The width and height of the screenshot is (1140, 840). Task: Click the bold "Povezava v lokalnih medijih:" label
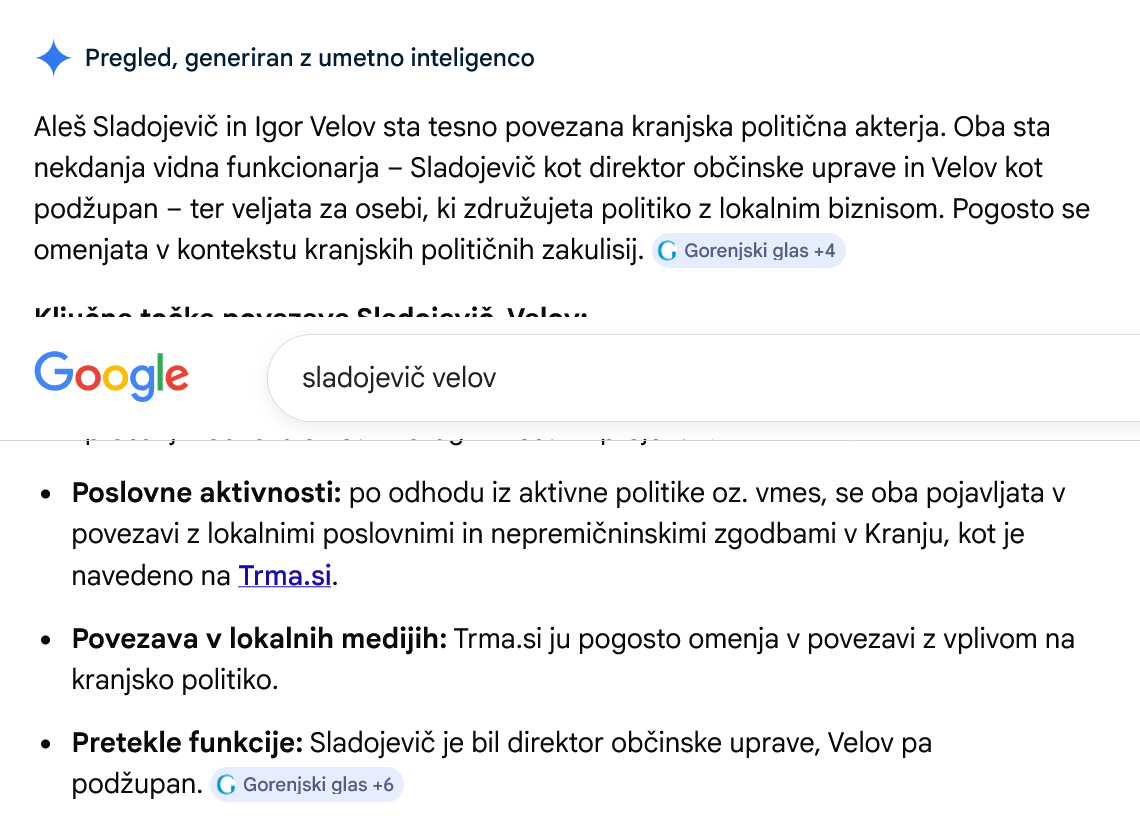point(259,638)
